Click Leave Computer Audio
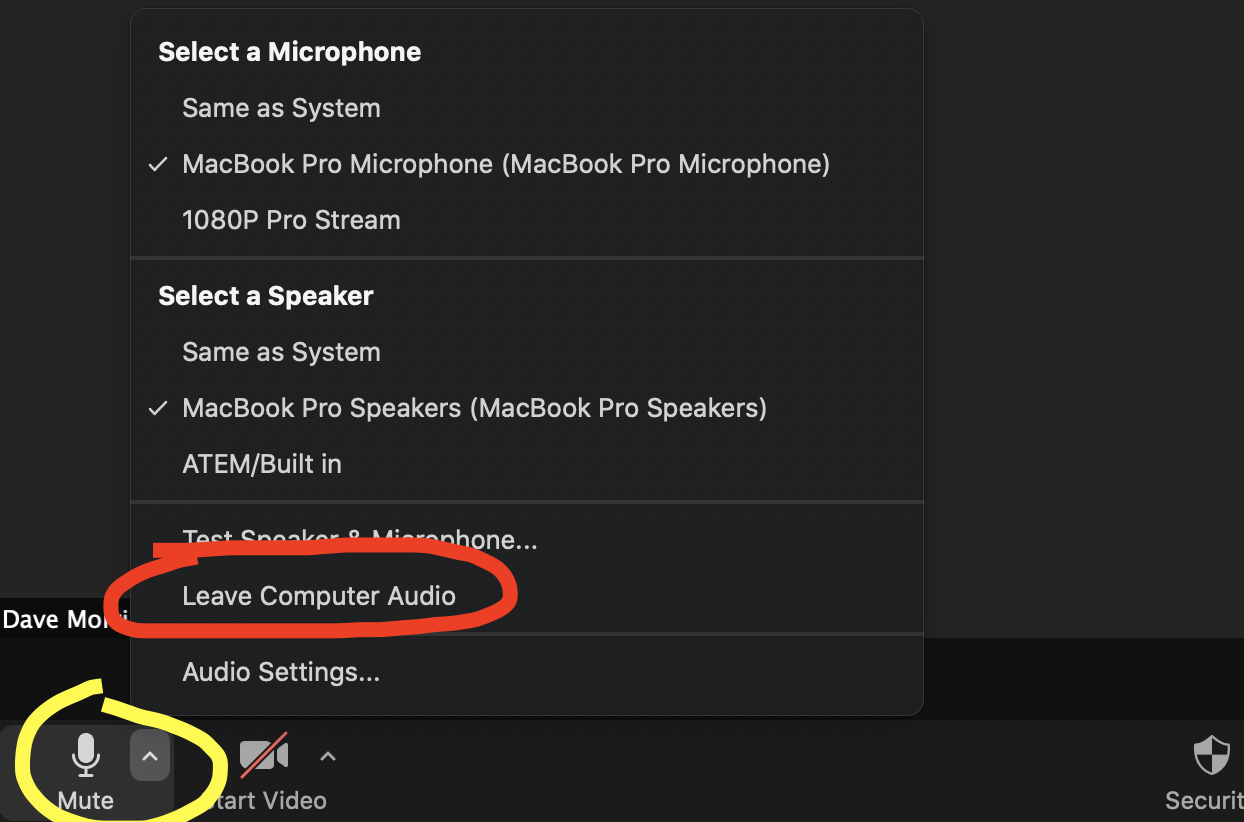The width and height of the screenshot is (1244, 822). click(x=527, y=596)
